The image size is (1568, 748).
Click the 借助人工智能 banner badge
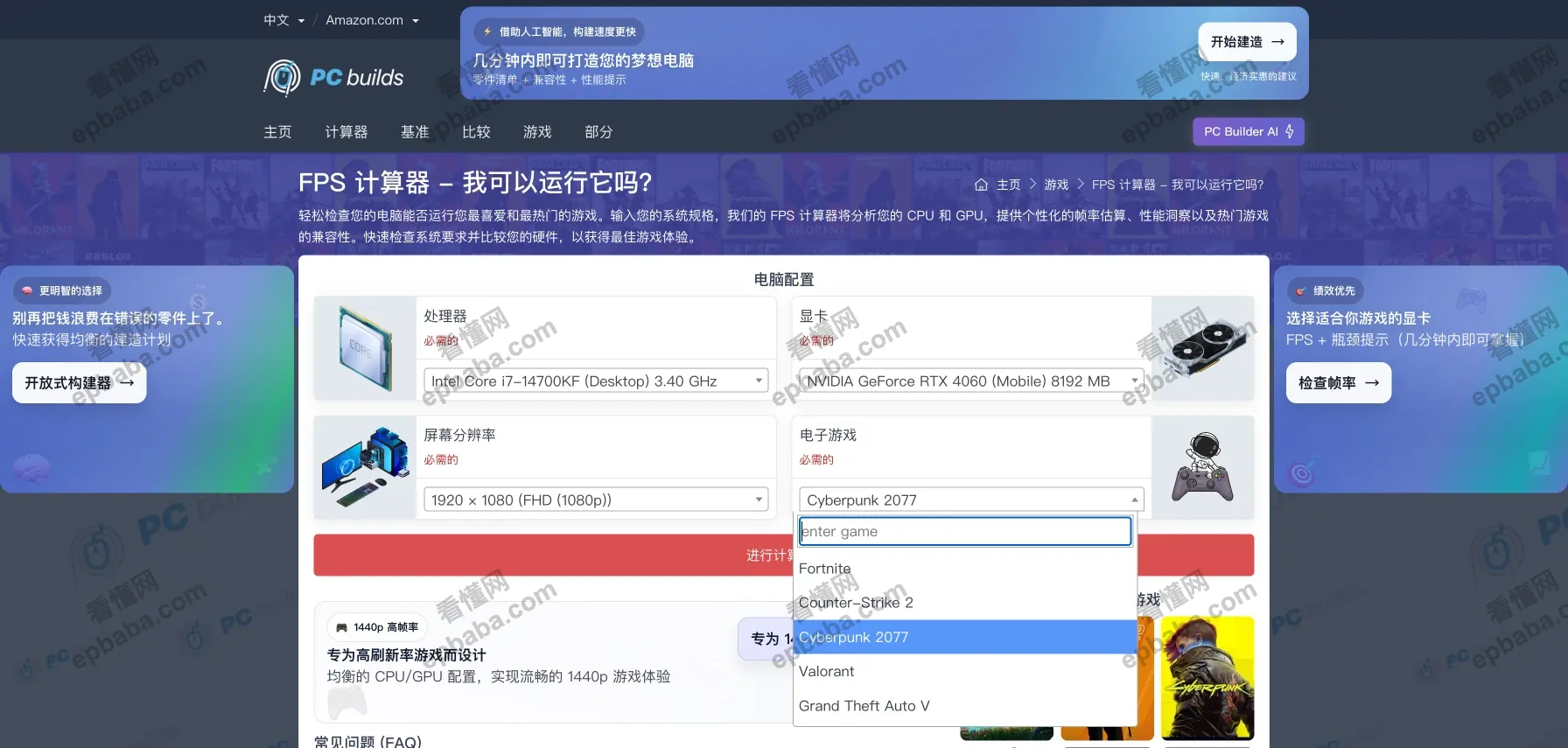(559, 31)
